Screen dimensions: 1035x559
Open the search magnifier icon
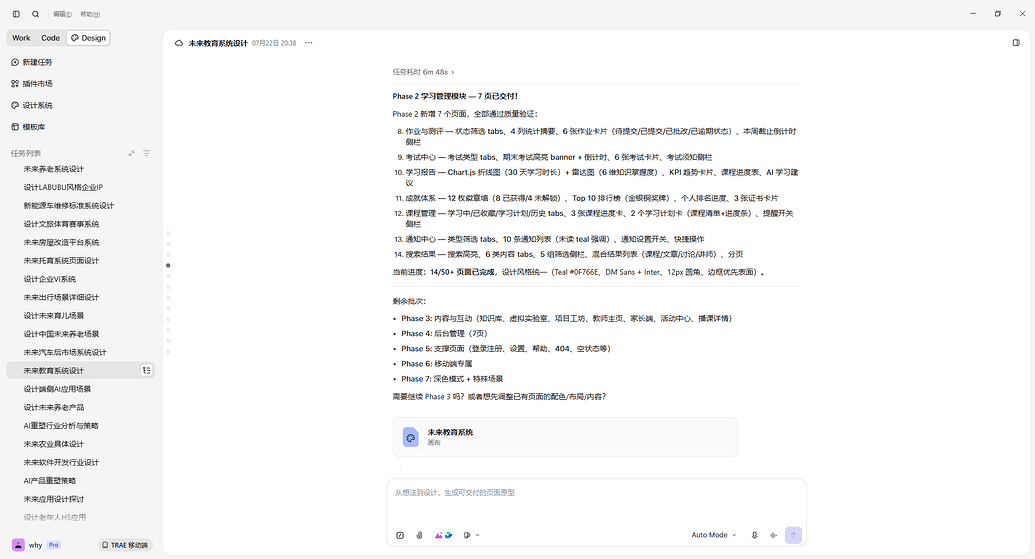(36, 14)
